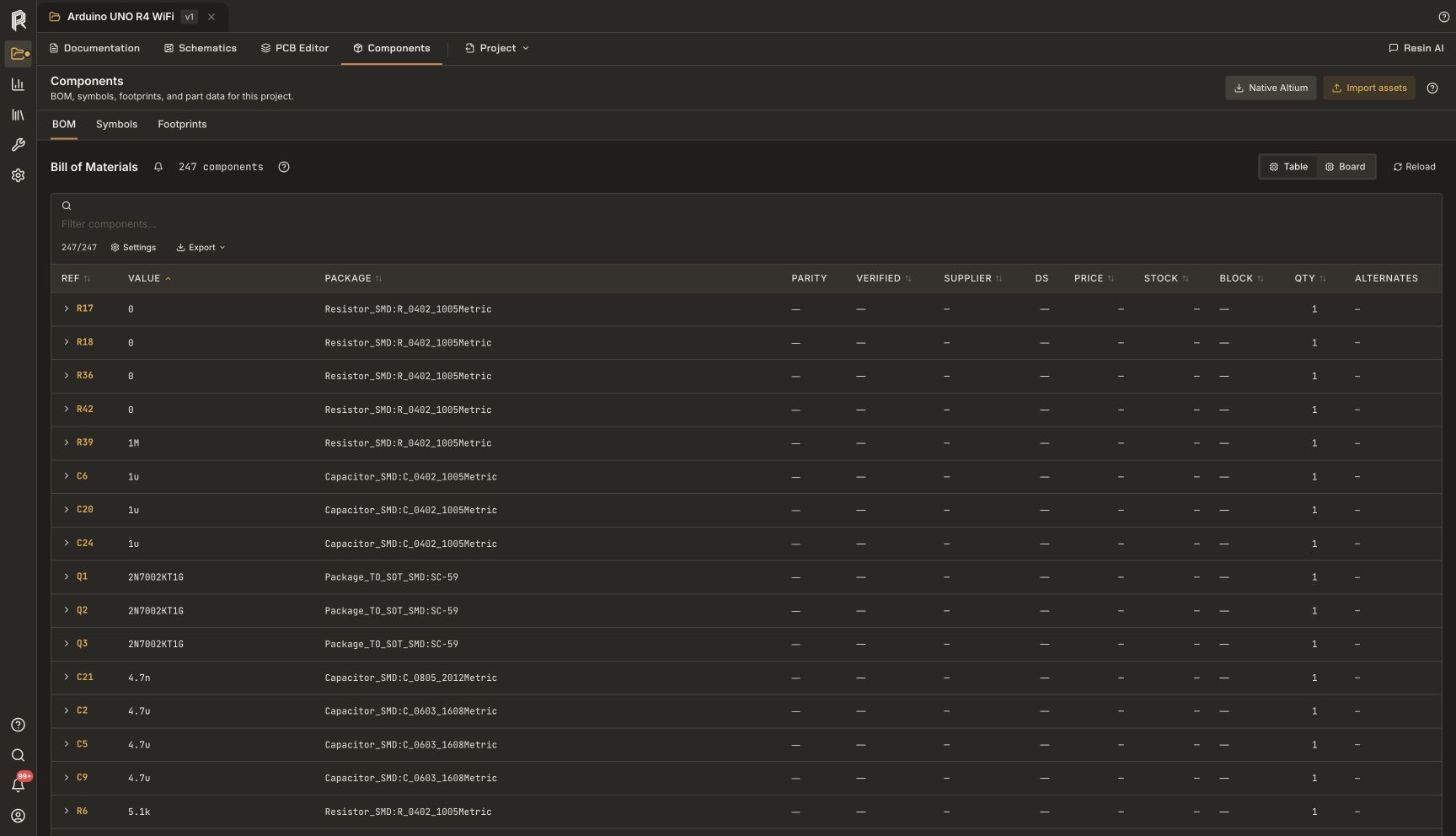Open the Export dropdown

[x=201, y=248]
